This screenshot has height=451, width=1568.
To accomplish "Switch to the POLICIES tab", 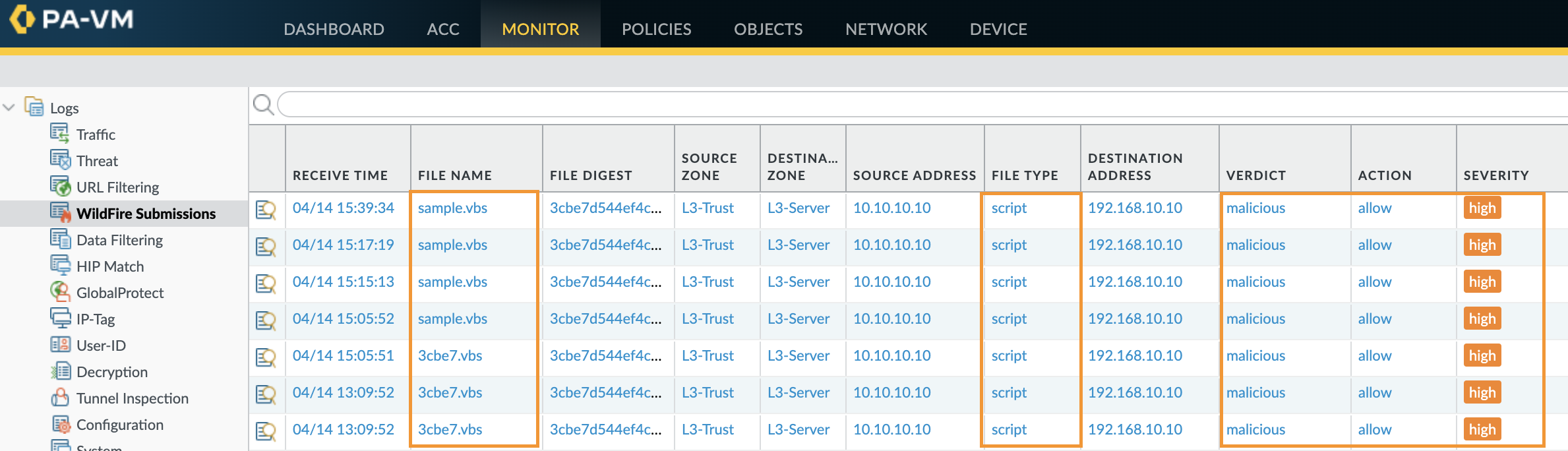I will point(656,29).
